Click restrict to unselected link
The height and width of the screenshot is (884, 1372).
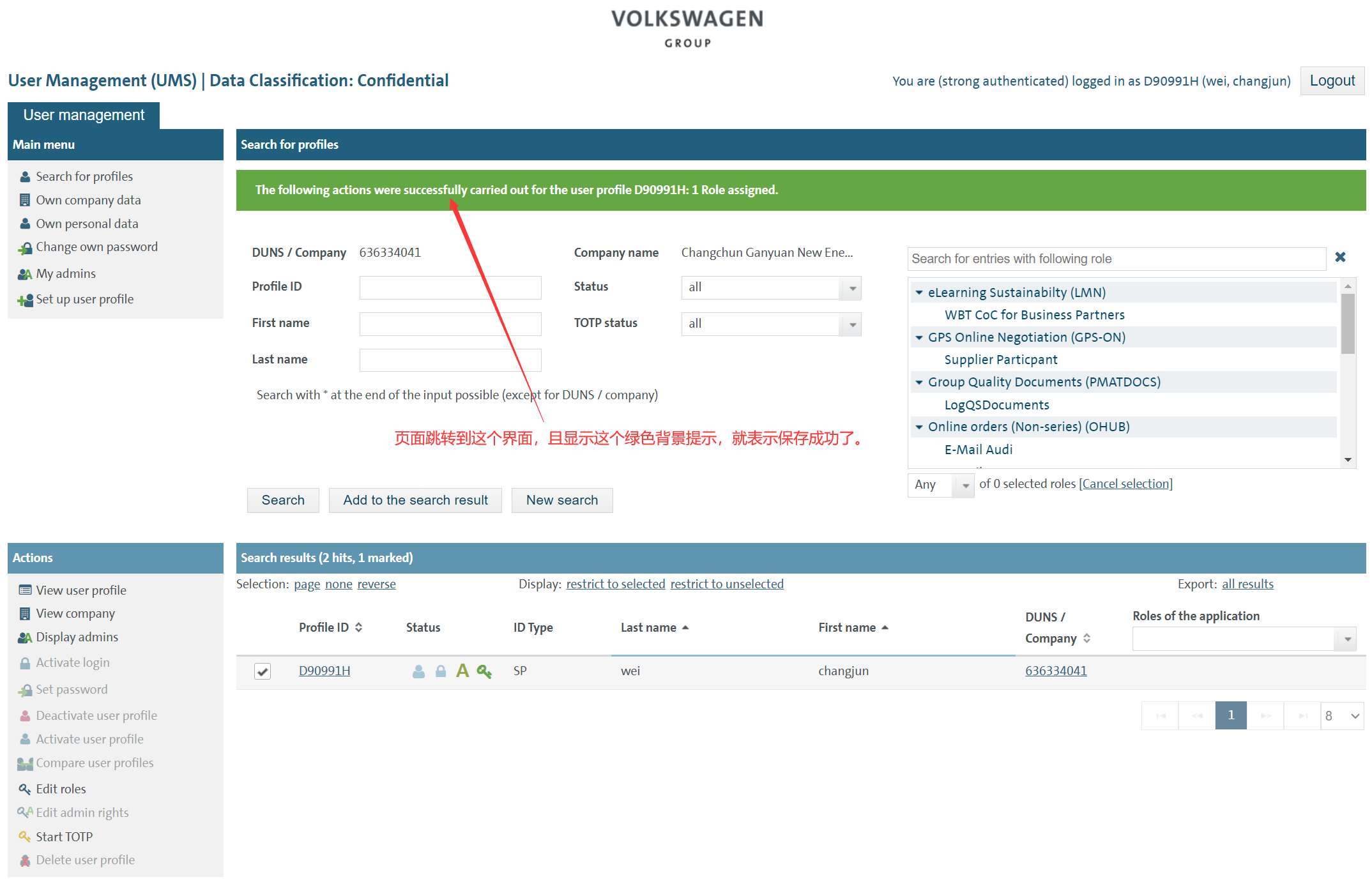click(727, 584)
